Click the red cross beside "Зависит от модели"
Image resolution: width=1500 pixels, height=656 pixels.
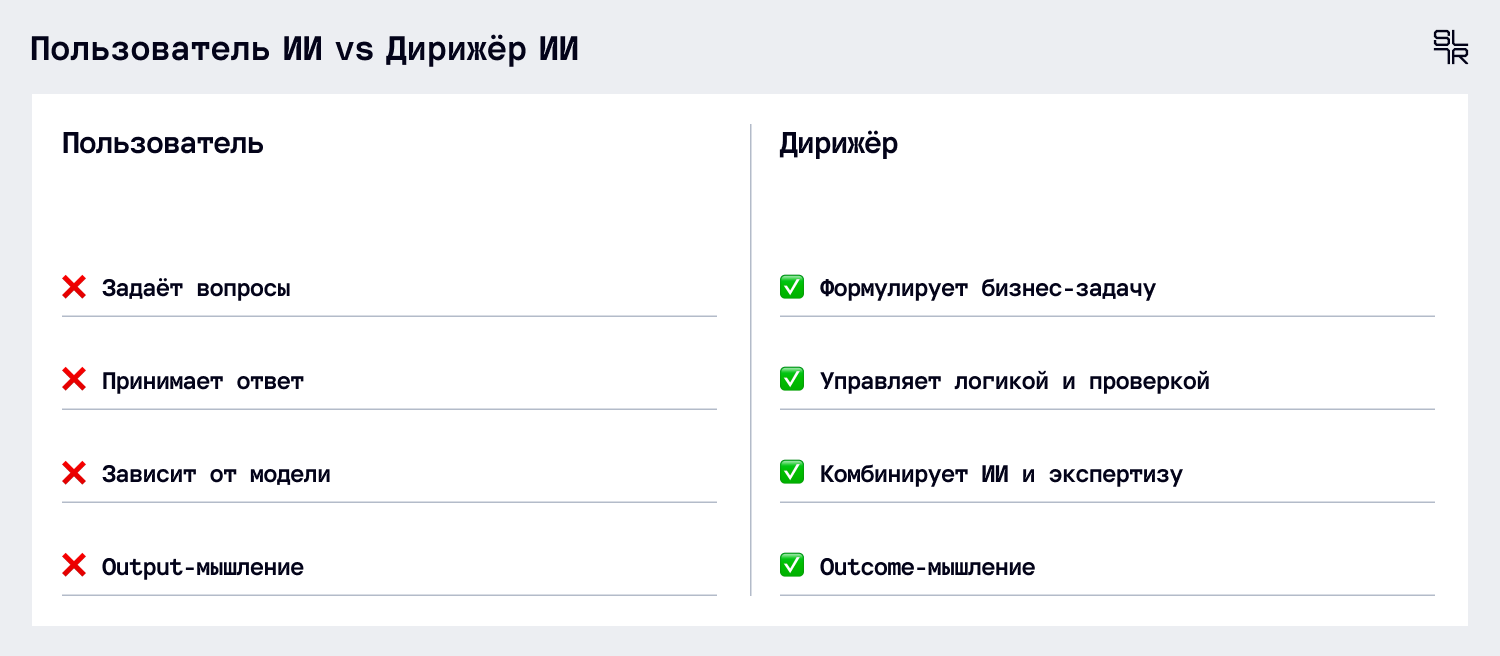tap(74, 473)
